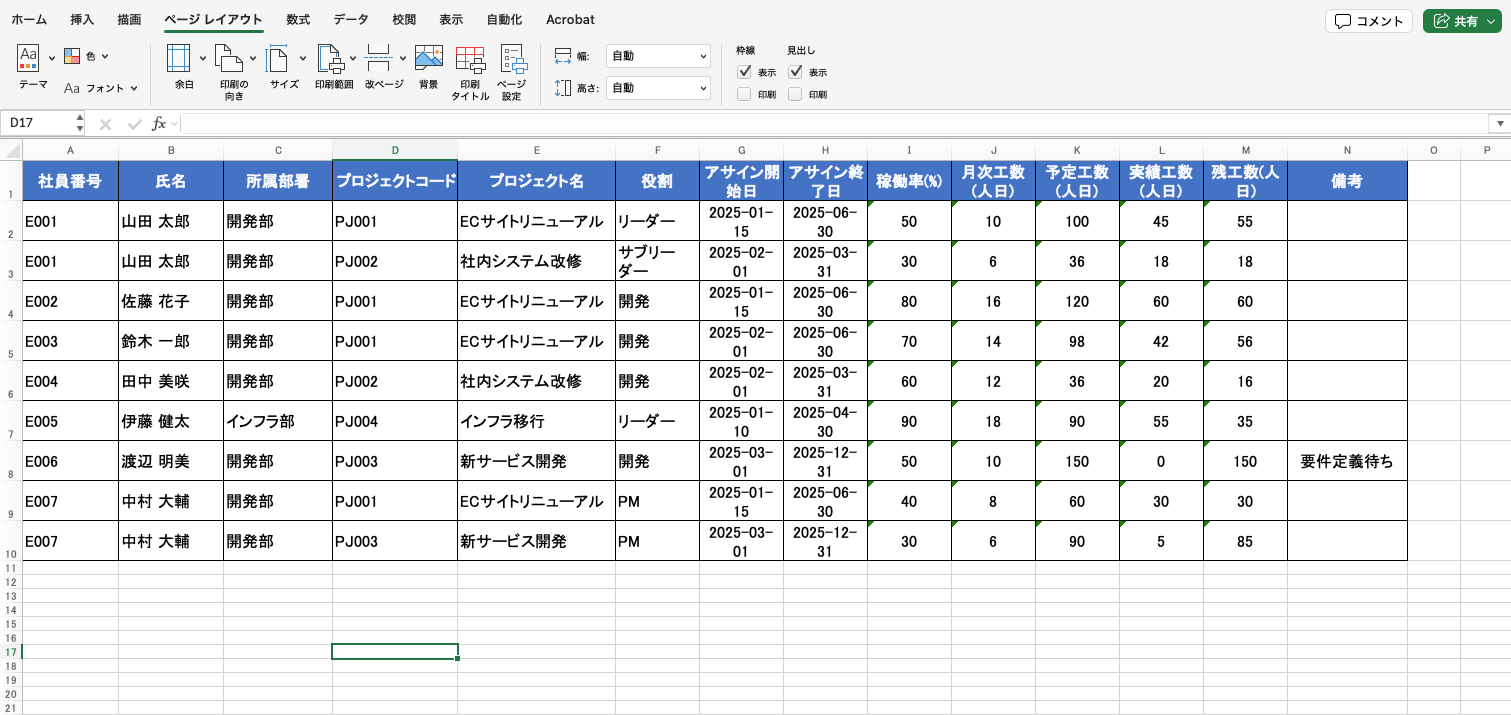Click the 印刷の向き (Orientation) icon
The image size is (1511, 715).
229,58
